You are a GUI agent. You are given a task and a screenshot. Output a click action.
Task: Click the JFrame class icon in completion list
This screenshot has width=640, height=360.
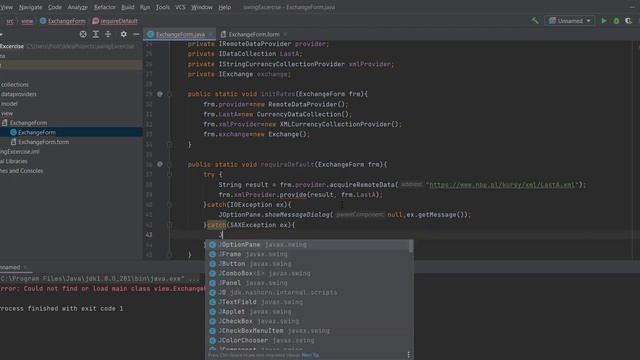[x=212, y=254]
